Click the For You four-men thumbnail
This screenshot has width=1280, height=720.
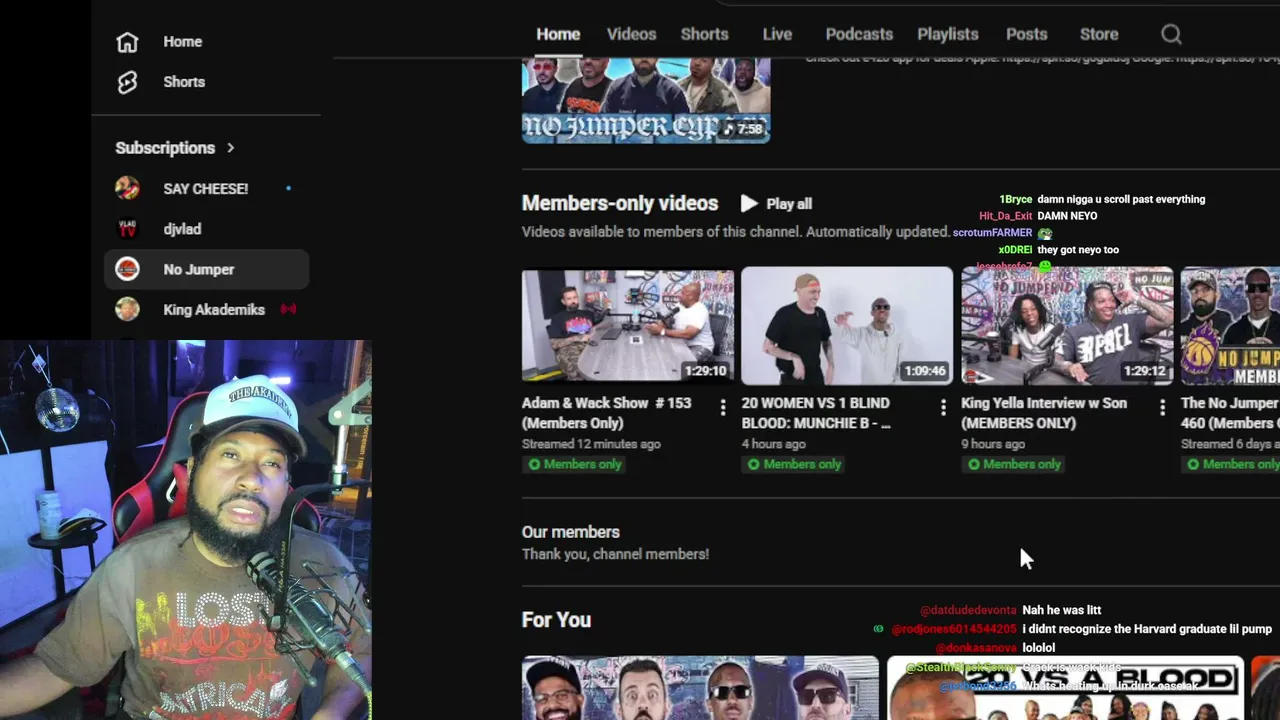click(x=700, y=688)
